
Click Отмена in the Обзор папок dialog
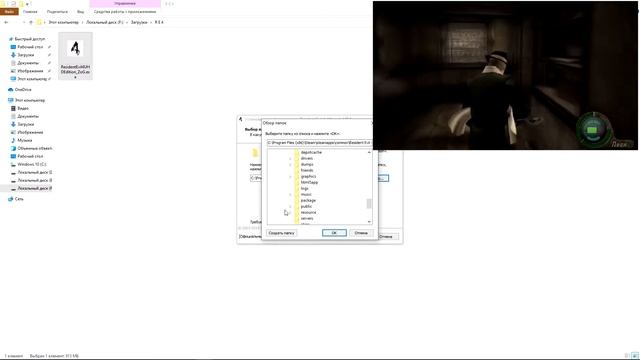361,233
